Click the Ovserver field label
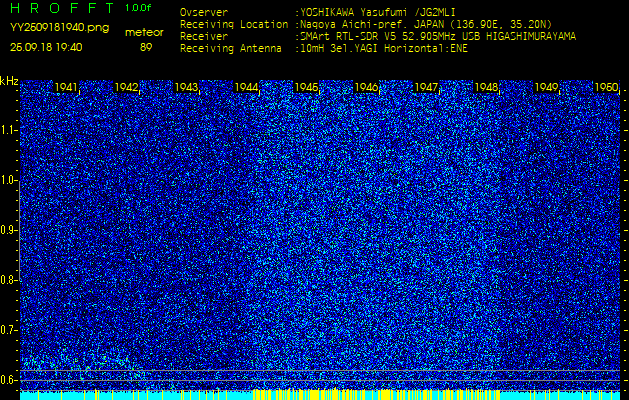This screenshot has width=629, height=400. [x=204, y=12]
